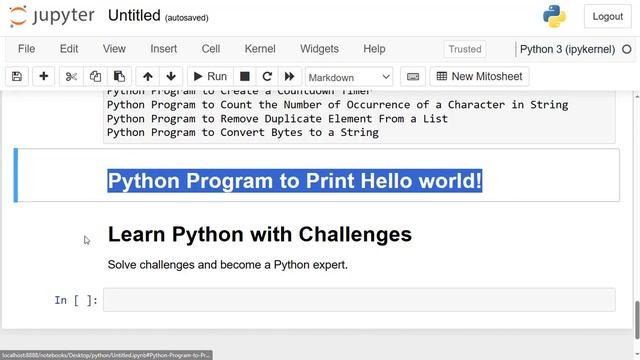The width and height of the screenshot is (640, 360).
Task: Click the Trusted notebook indicator
Action: pyautogui.click(x=465, y=49)
